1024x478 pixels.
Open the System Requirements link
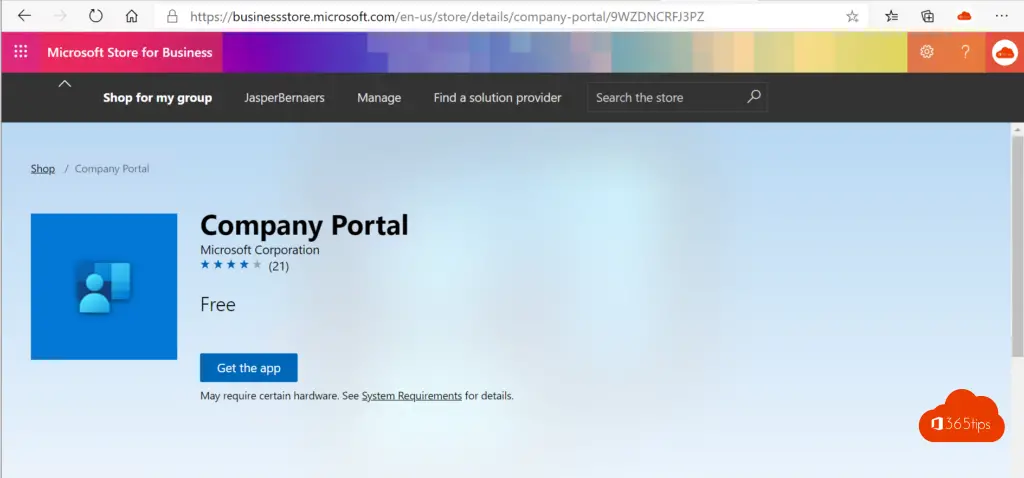pos(411,396)
